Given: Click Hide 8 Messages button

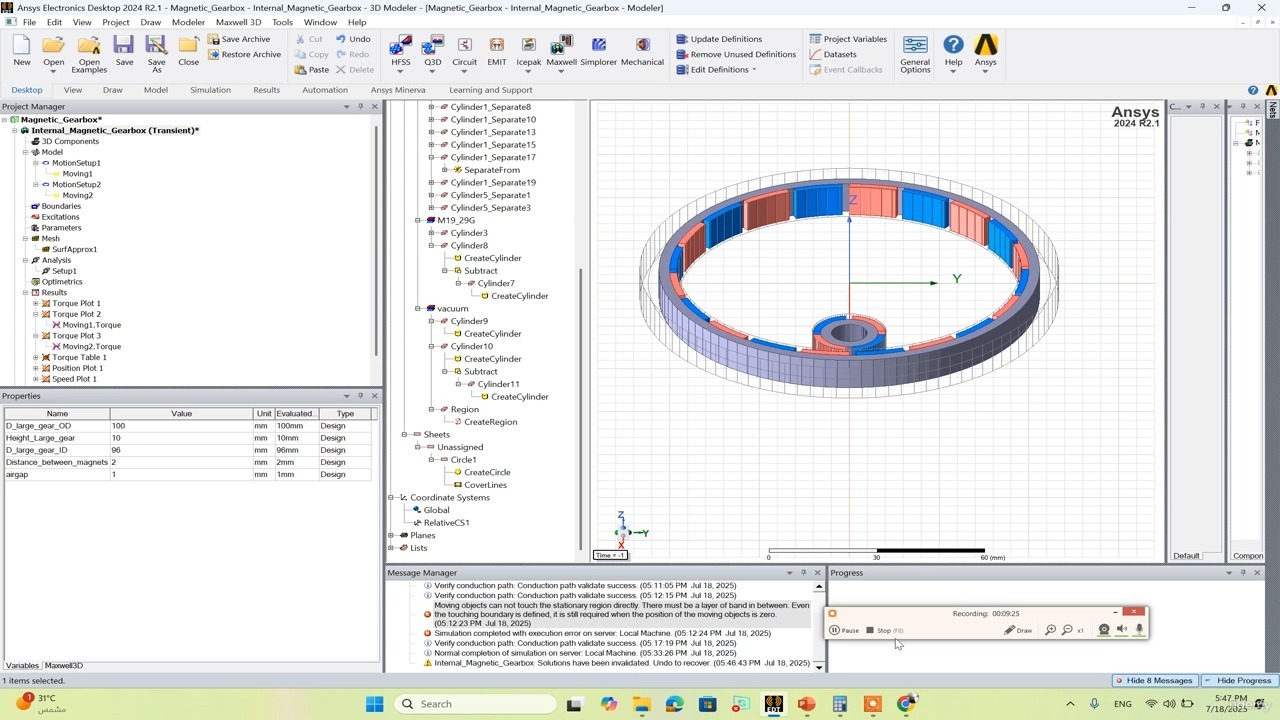Looking at the screenshot, I should coord(1154,680).
